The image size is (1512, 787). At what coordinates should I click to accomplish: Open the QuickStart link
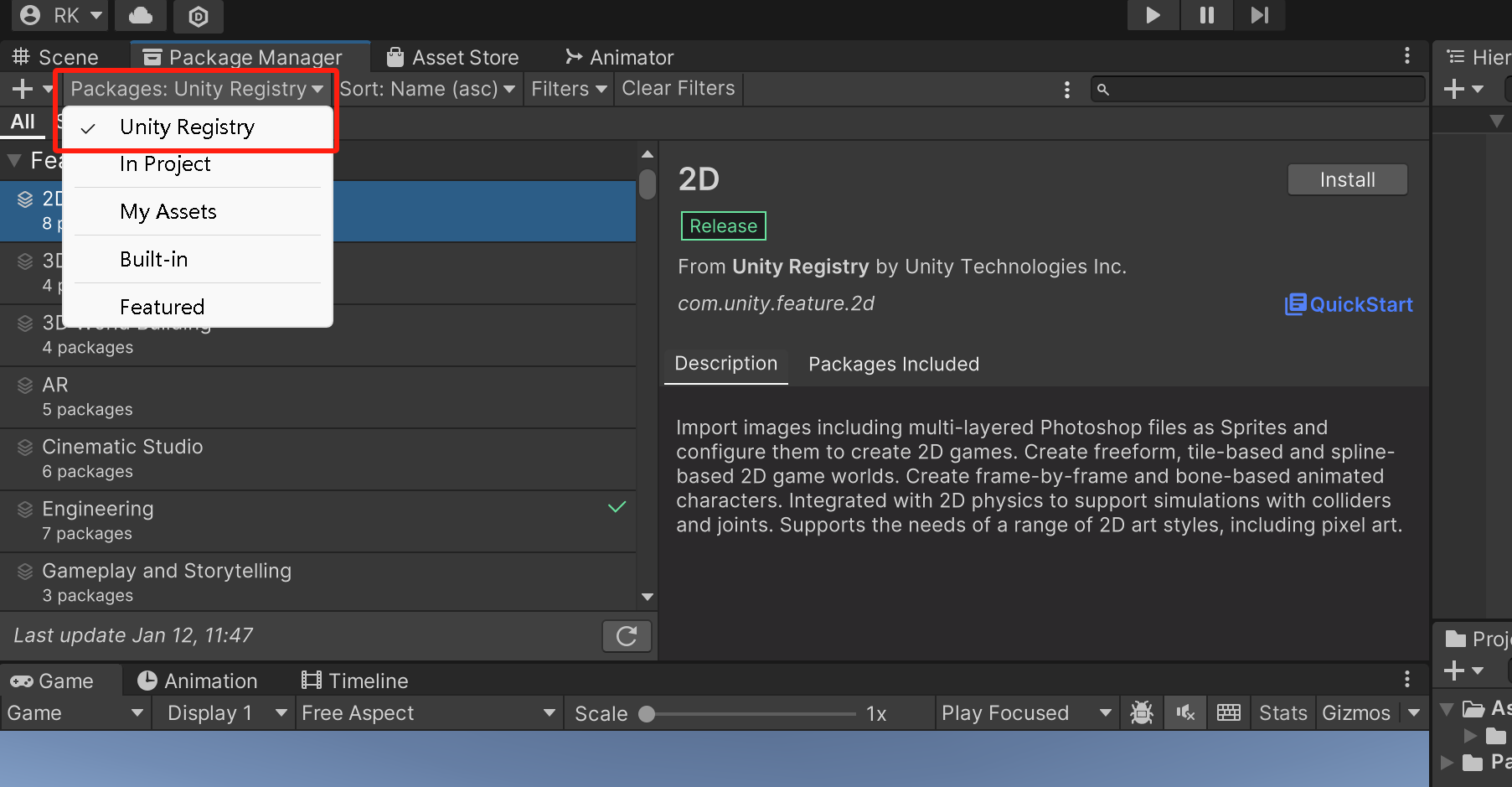tap(1349, 304)
